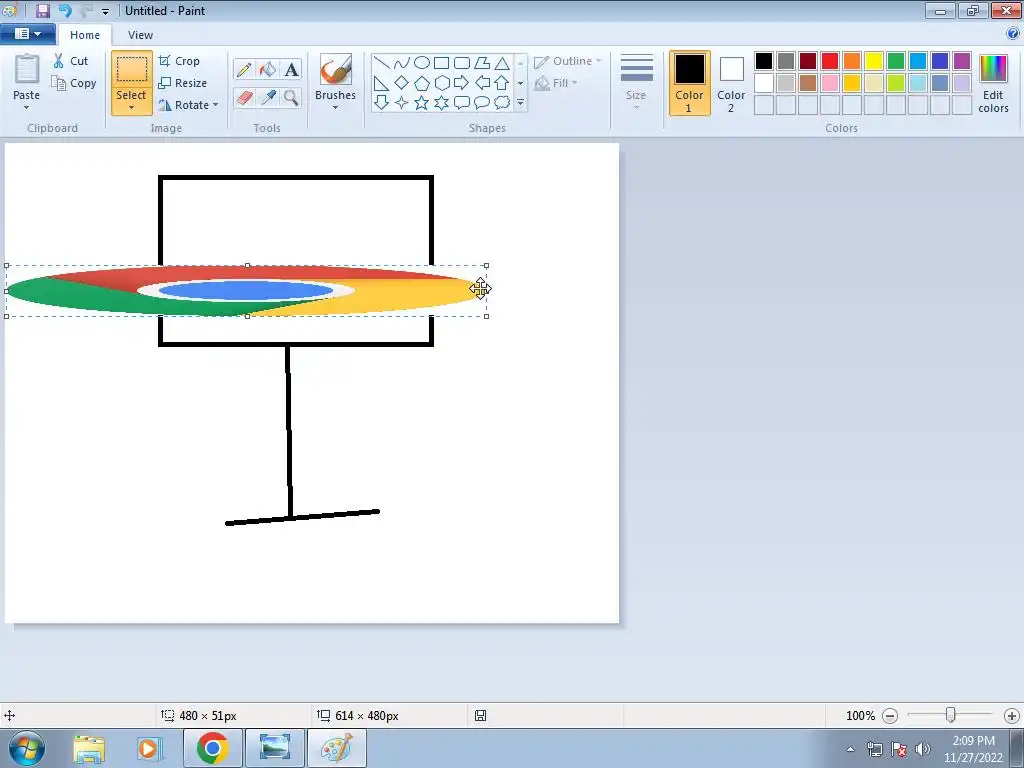Open the Resize dialog
Screen dimensions: 1024x768
(183, 83)
